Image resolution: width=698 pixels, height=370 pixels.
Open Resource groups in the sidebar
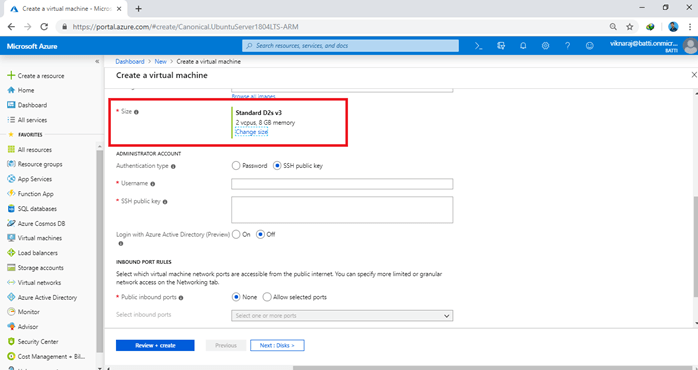pyautogui.click(x=35, y=164)
